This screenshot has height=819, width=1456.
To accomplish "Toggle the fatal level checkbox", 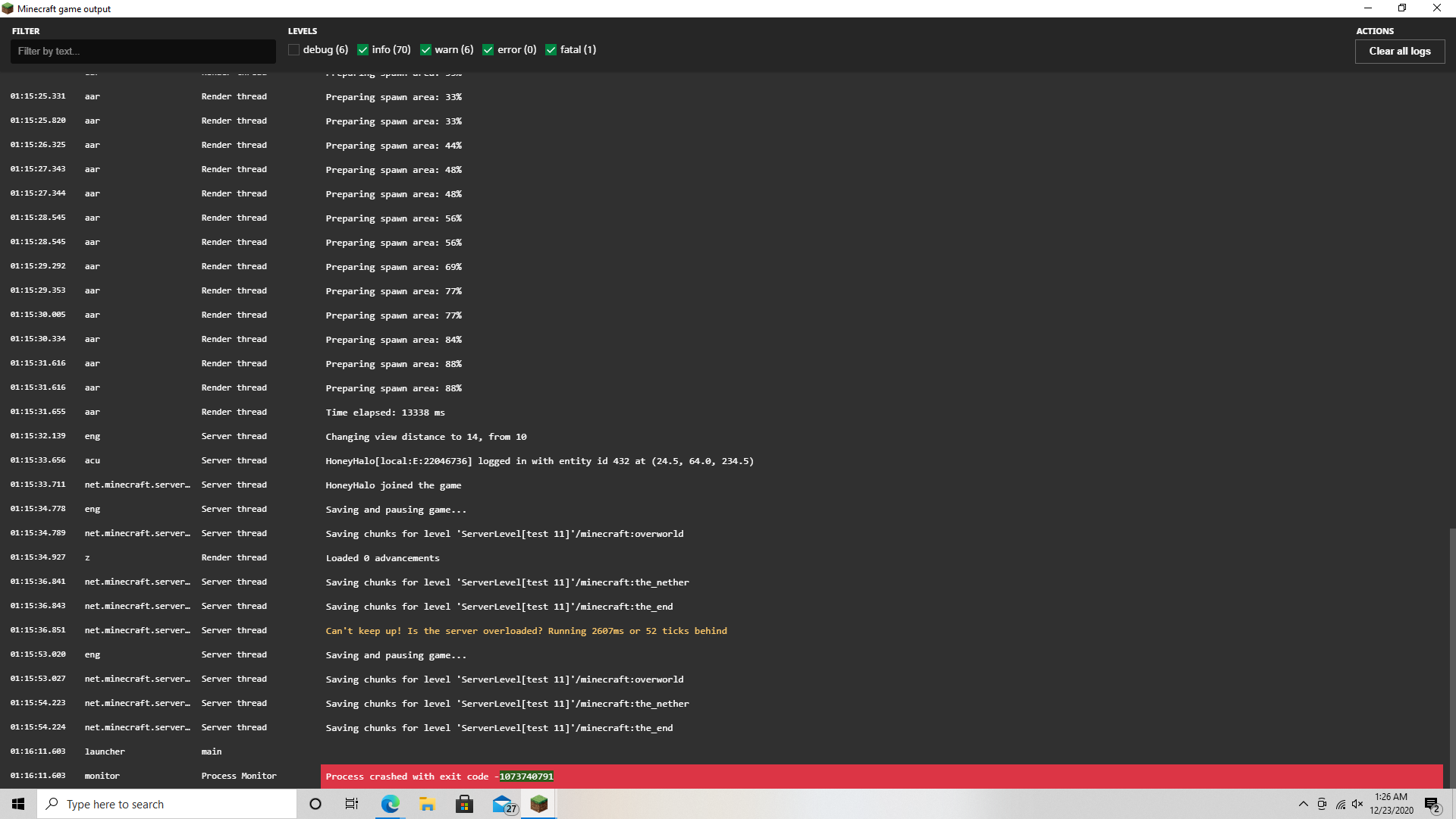I will pos(551,50).
